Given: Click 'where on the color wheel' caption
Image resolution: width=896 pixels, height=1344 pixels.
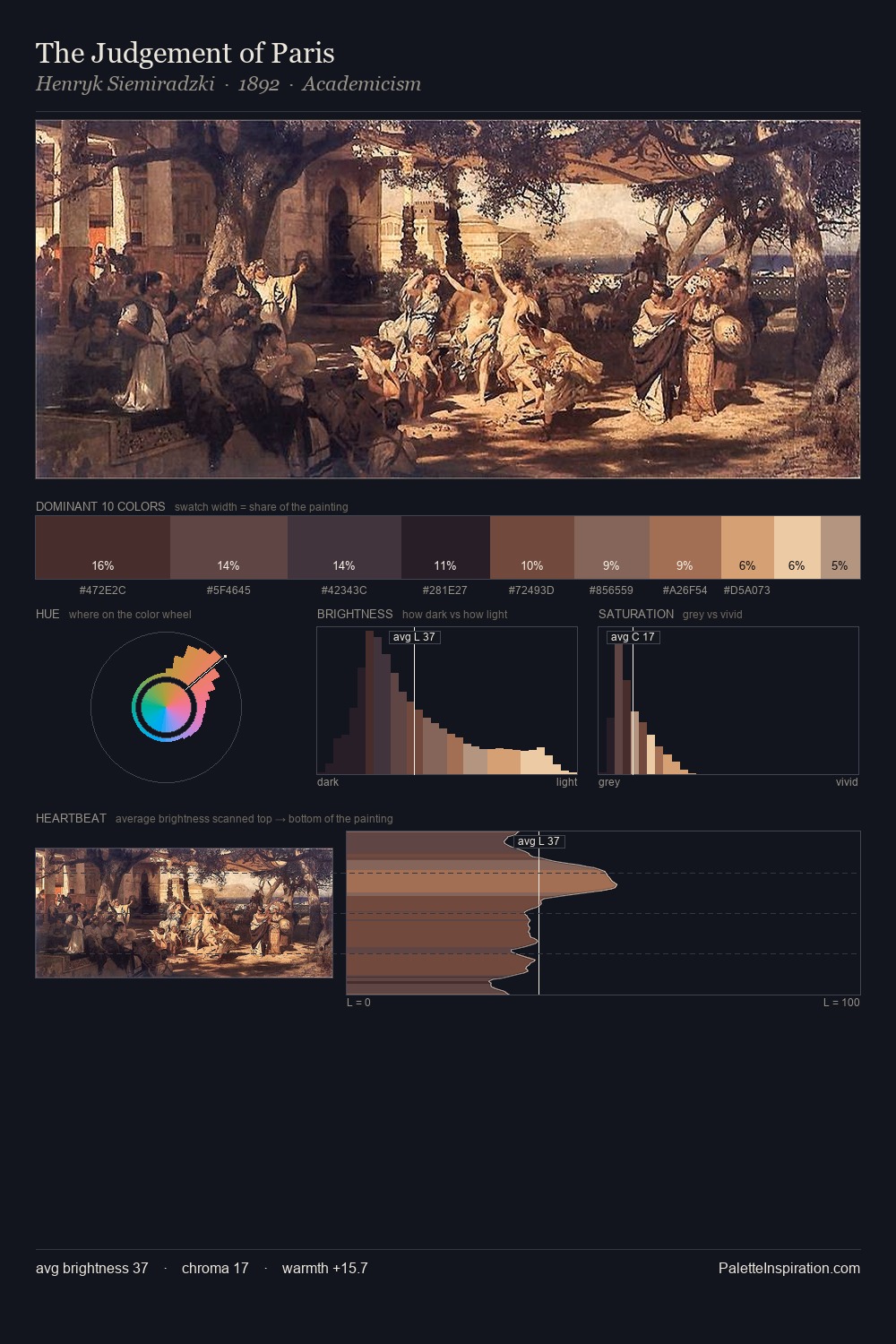Looking at the screenshot, I should [130, 615].
